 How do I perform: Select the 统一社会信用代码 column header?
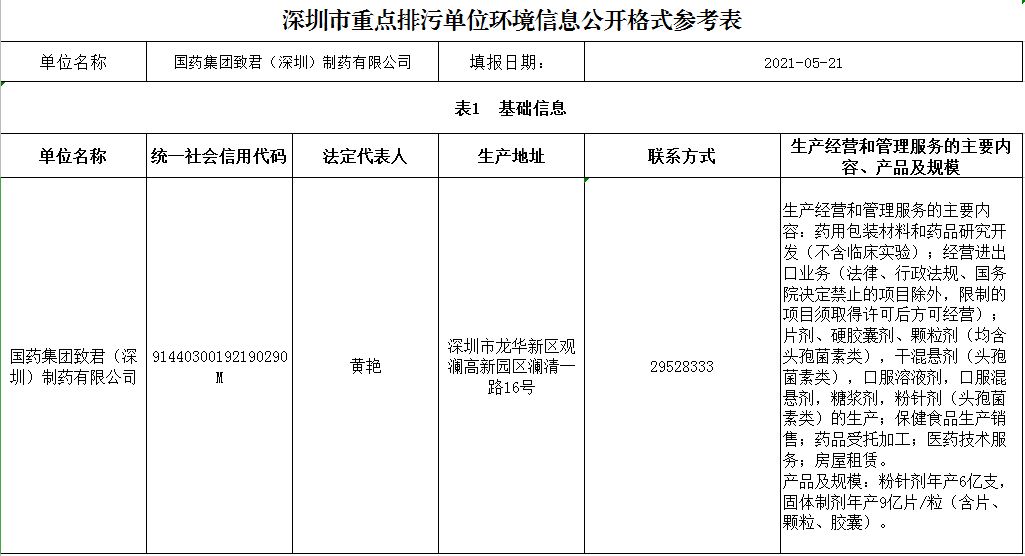coord(219,157)
